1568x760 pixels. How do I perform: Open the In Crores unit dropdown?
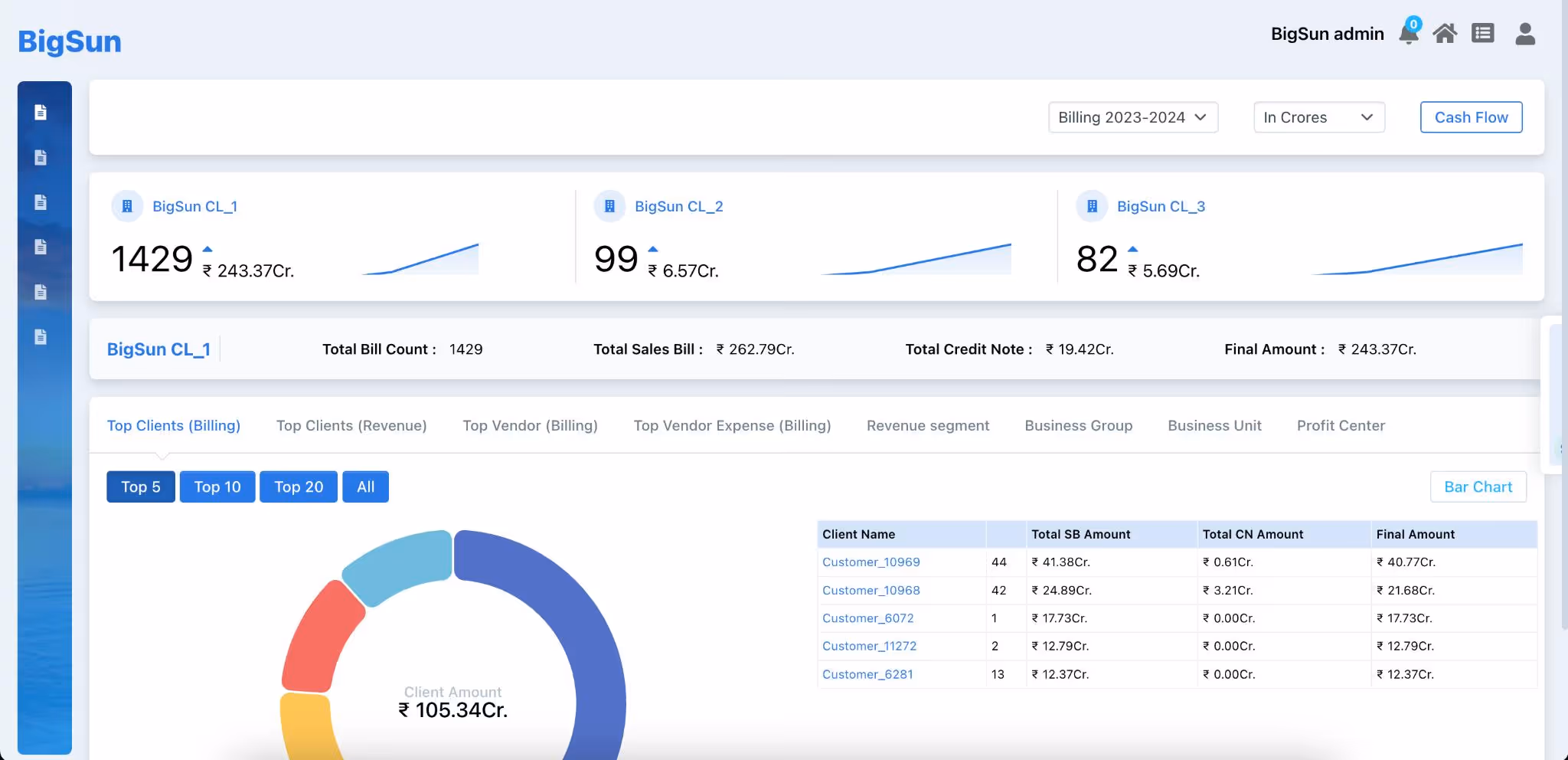click(1319, 117)
